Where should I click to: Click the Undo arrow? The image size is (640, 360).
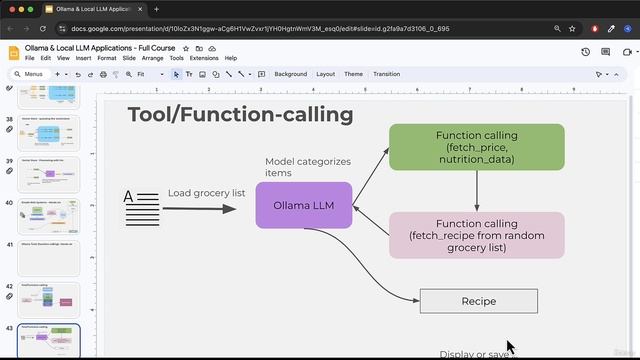point(78,74)
